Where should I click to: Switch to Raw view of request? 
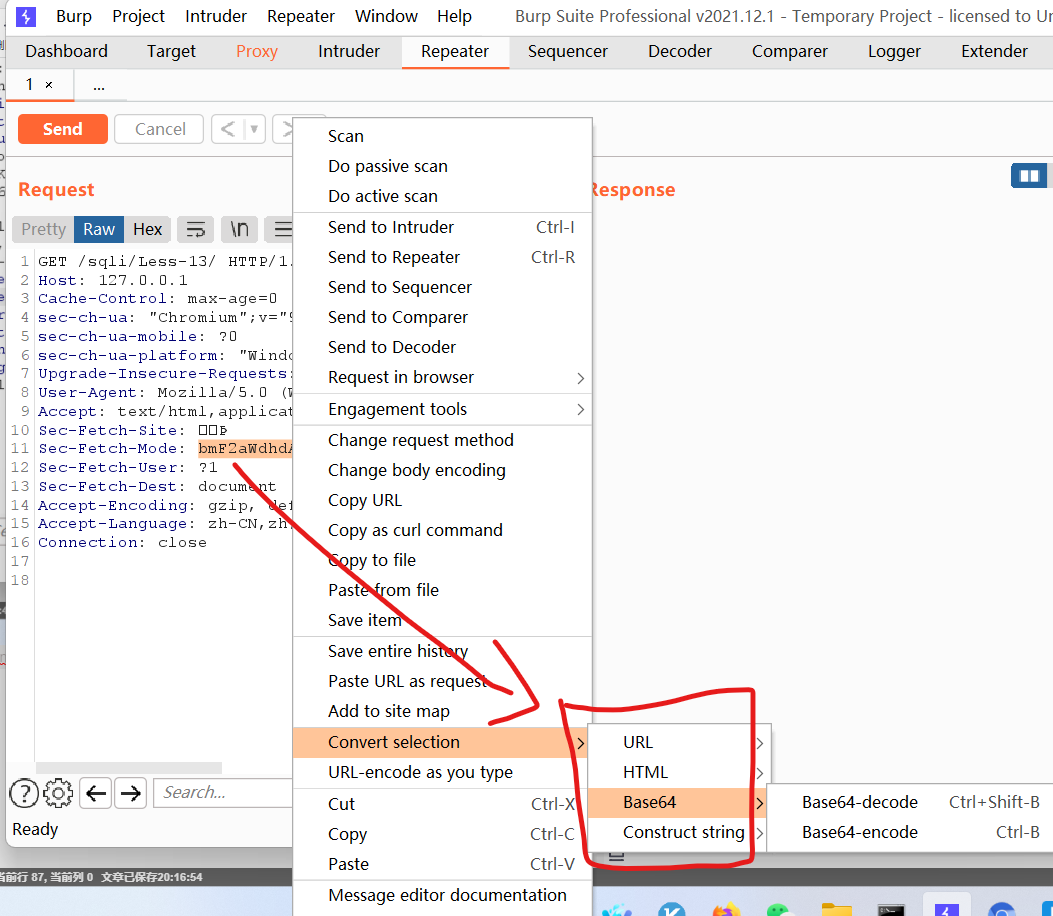coord(99,230)
